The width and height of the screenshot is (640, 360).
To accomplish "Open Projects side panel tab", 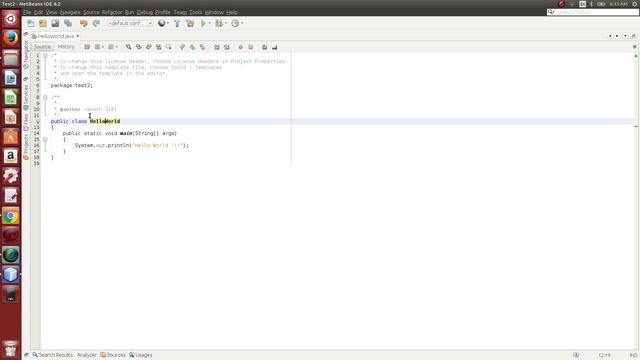I will tap(26, 146).
